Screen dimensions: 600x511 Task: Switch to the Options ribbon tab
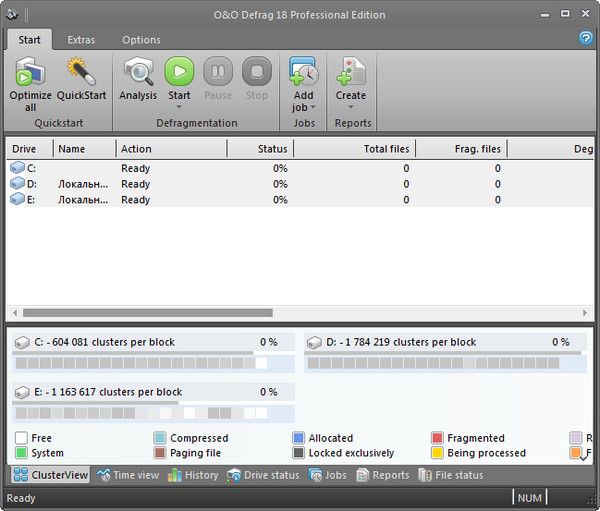coord(141,40)
